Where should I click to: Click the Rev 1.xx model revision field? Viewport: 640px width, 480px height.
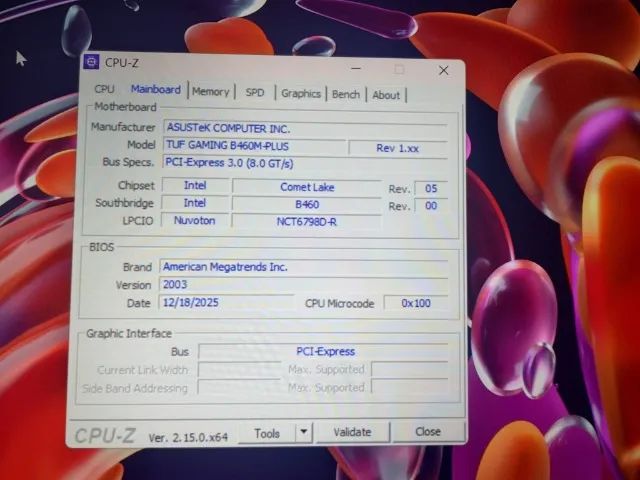(x=398, y=148)
